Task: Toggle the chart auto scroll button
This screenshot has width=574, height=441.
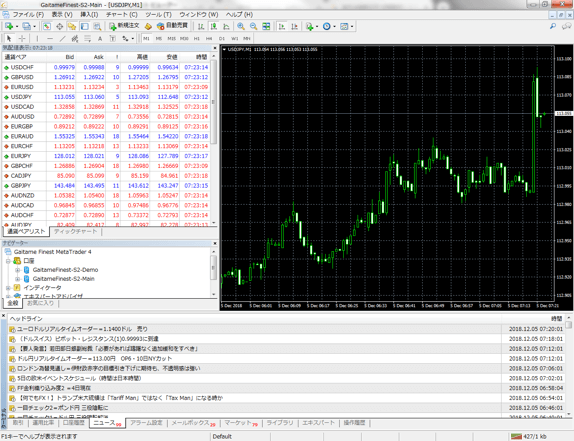Action: click(x=282, y=26)
